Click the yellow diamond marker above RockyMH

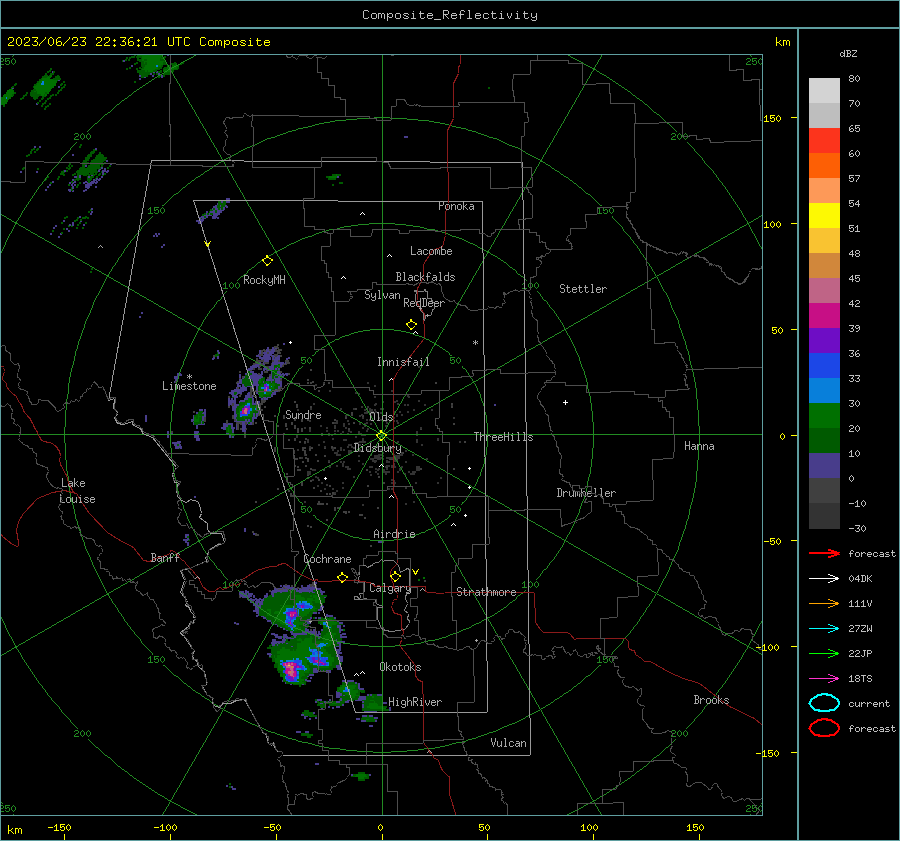267,261
